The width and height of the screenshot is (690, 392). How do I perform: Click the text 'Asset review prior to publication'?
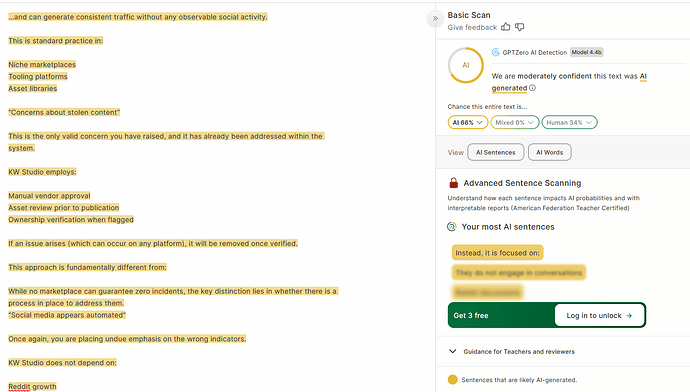click(x=64, y=208)
